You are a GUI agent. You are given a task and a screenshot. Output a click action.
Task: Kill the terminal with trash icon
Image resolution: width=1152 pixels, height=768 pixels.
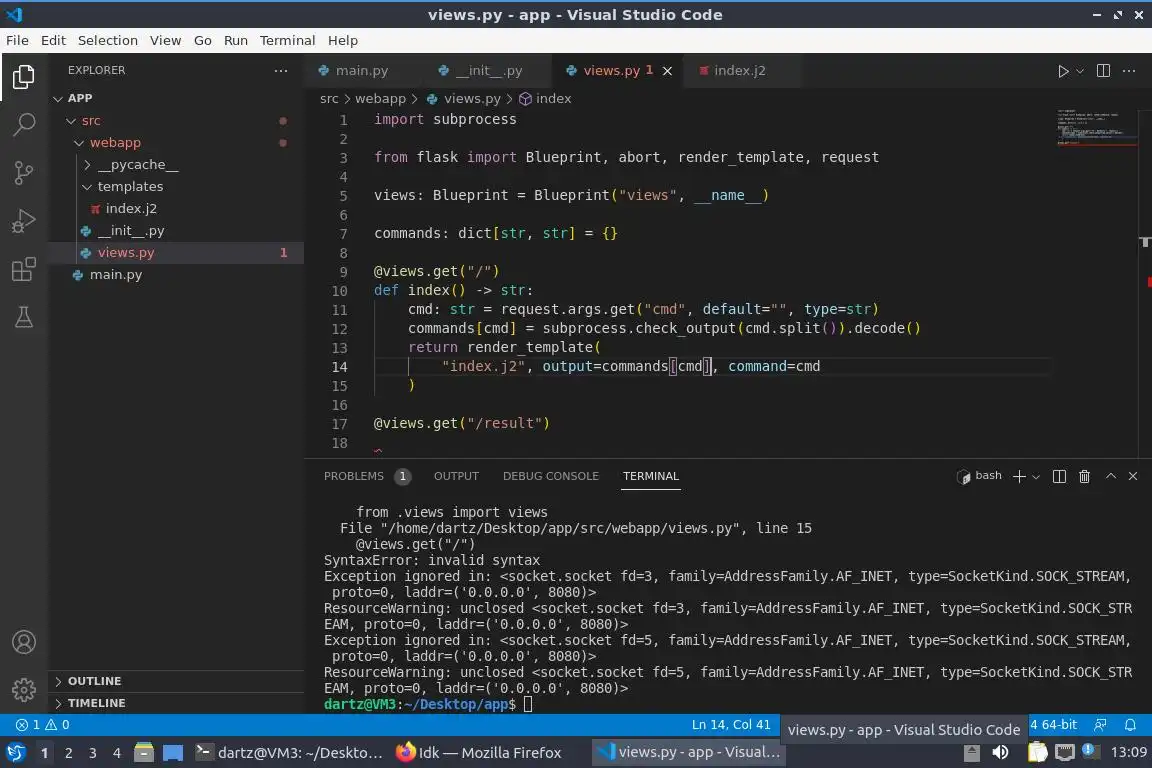click(x=1084, y=476)
